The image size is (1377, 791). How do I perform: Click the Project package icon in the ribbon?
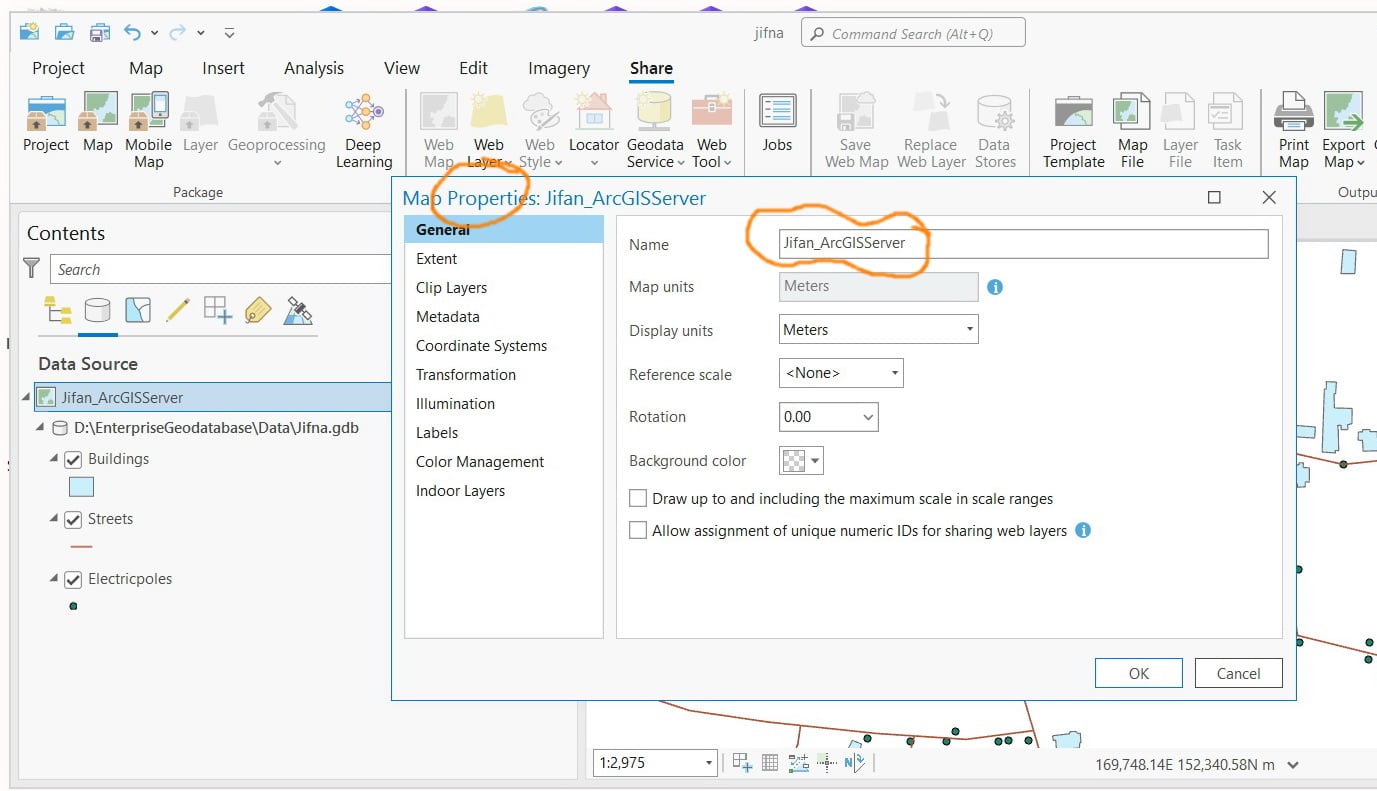click(46, 112)
